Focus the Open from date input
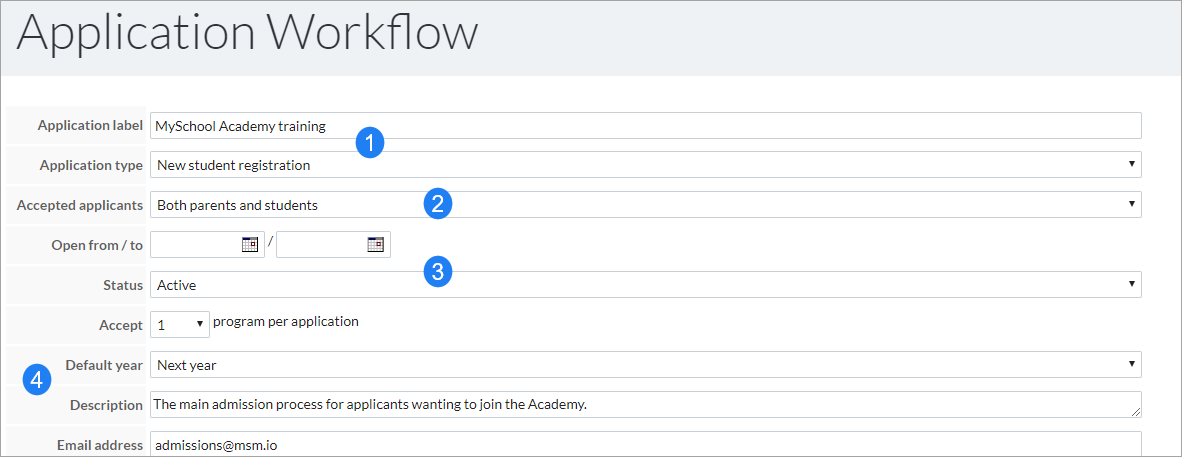This screenshot has height=457, width=1182. point(196,244)
